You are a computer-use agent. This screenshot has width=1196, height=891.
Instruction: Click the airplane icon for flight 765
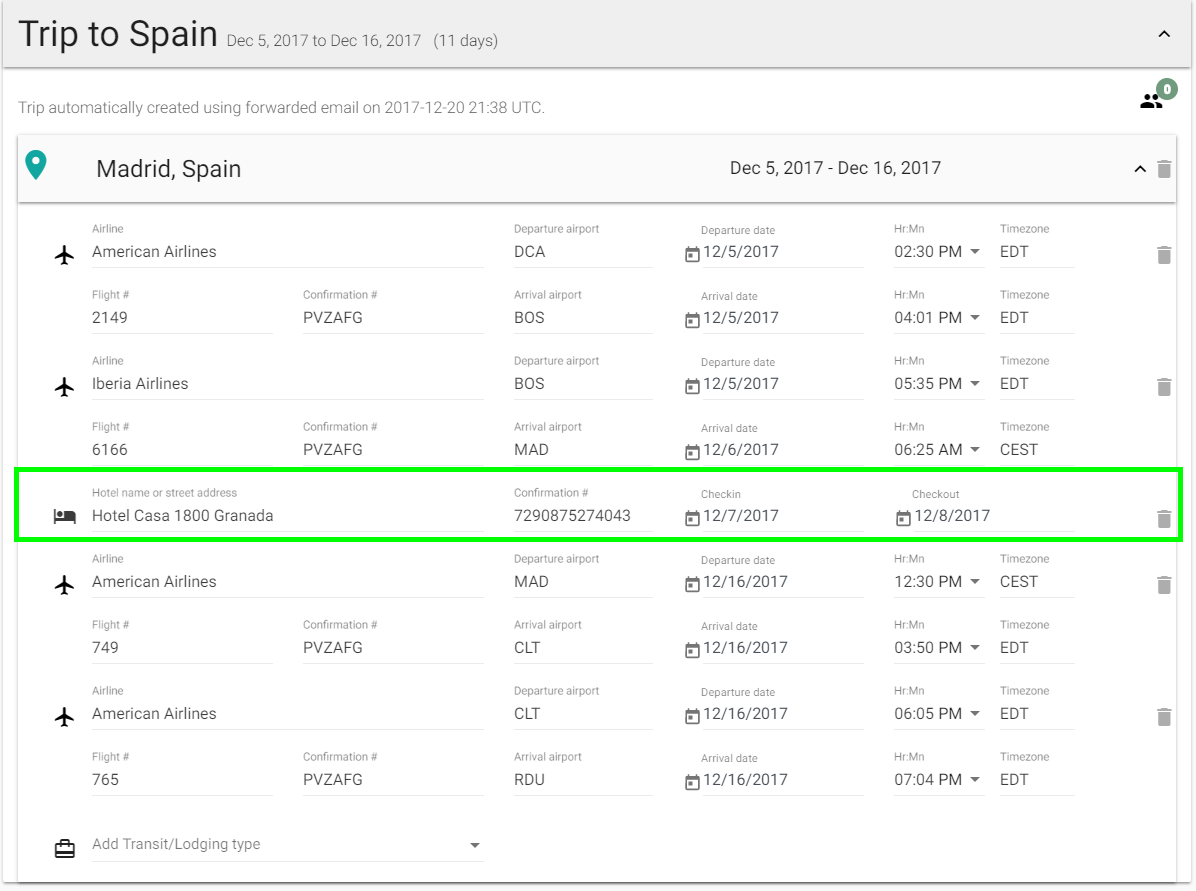coord(65,717)
